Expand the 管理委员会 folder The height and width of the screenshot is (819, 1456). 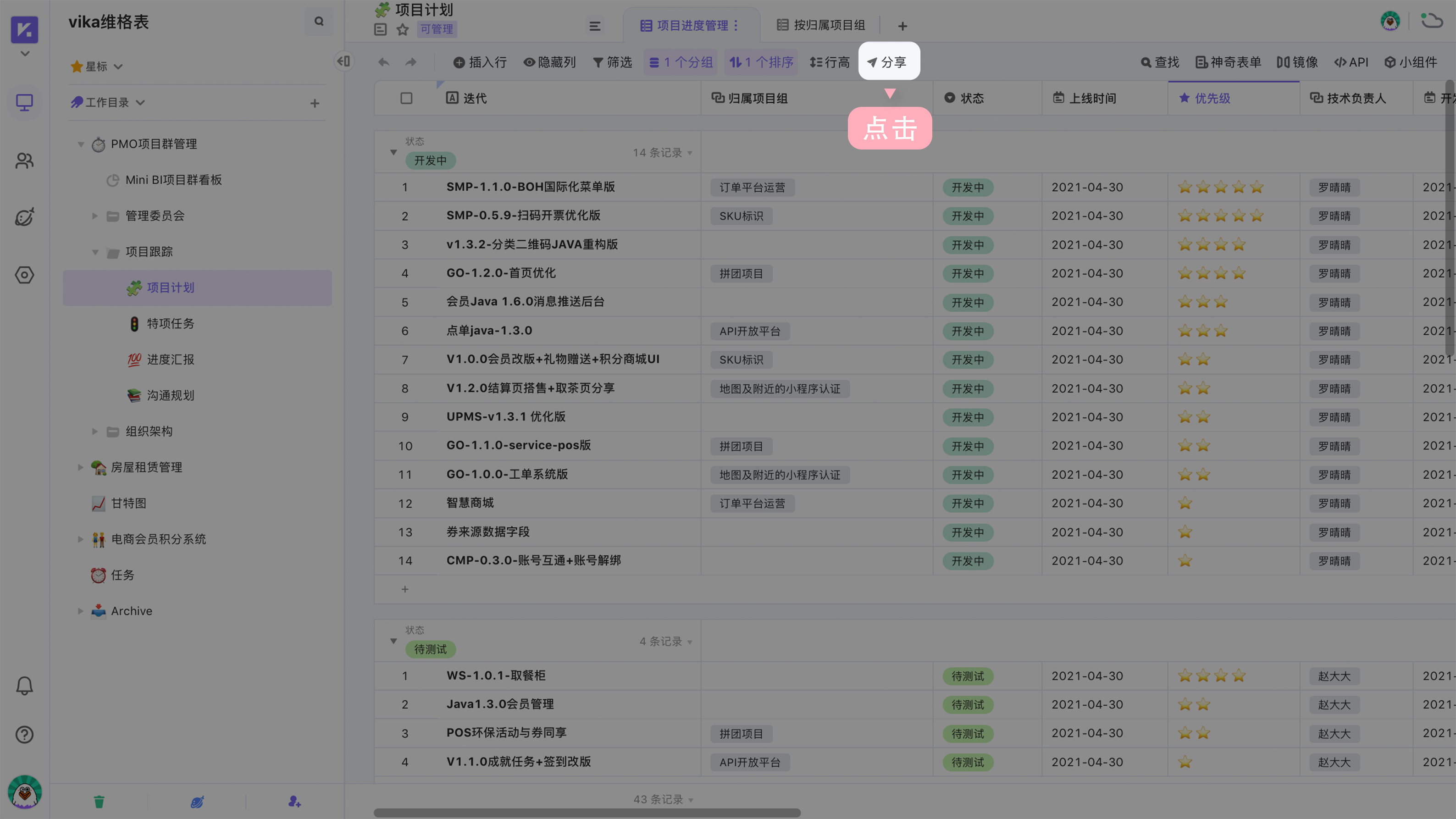point(95,216)
